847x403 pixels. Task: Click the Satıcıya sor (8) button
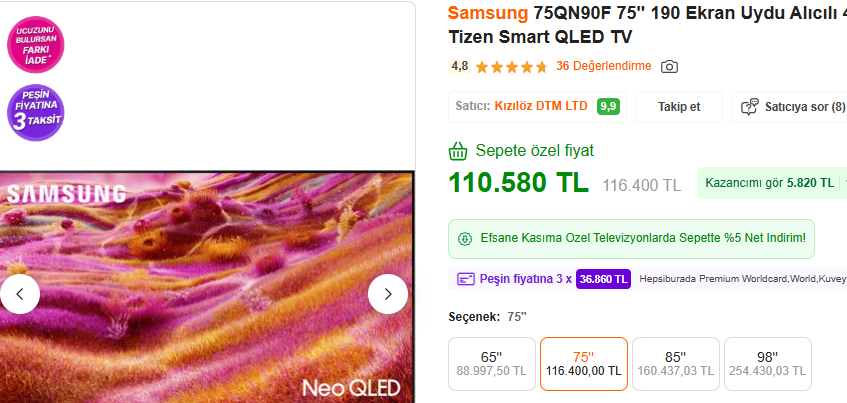[789, 107]
